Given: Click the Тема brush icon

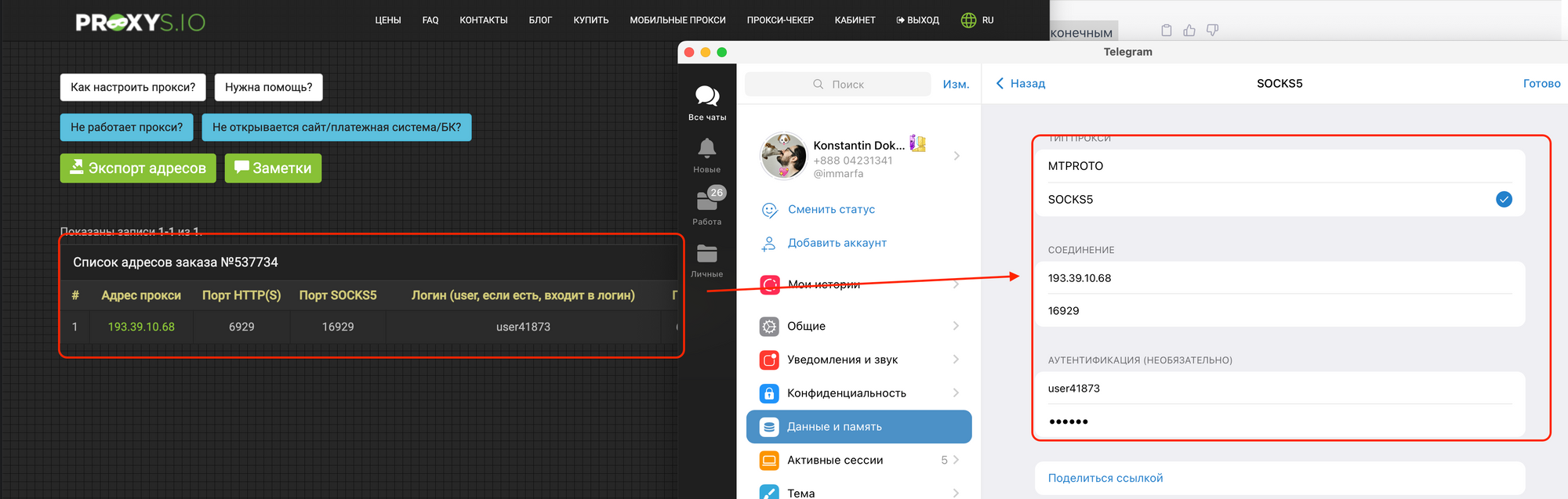Looking at the screenshot, I should point(770,493).
